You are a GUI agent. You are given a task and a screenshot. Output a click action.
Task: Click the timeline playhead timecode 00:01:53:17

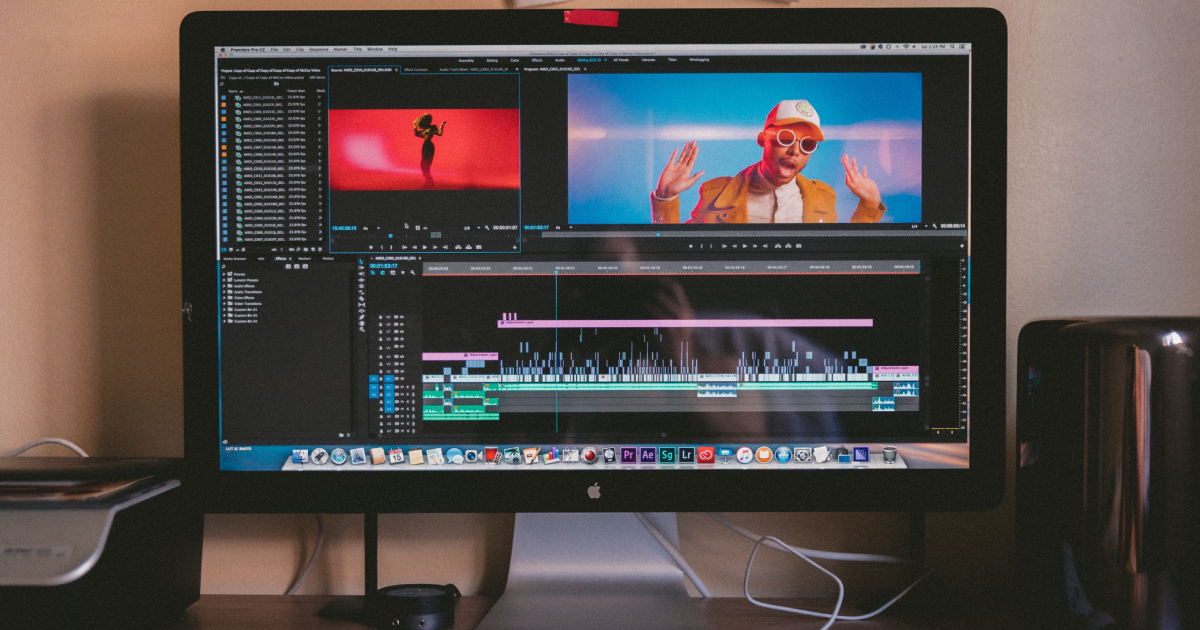tap(383, 266)
